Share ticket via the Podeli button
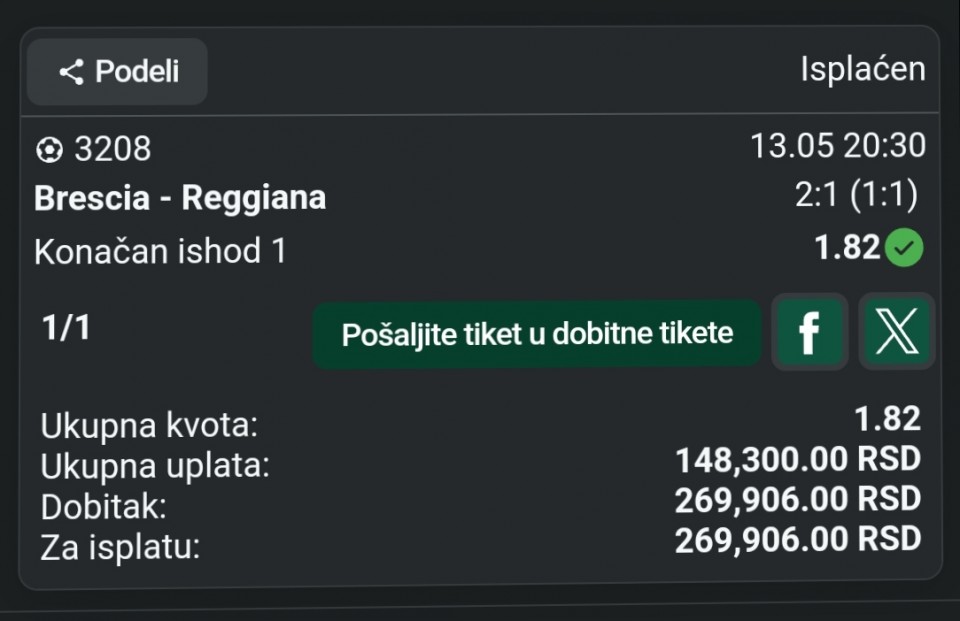 click(118, 72)
